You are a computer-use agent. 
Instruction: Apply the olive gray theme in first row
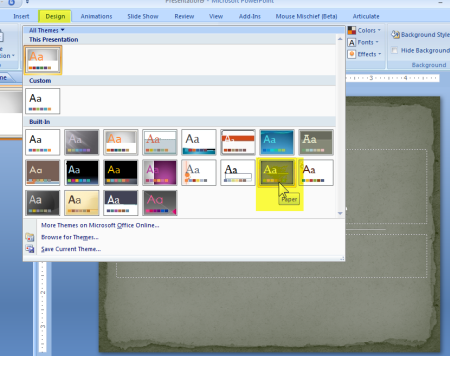[316, 142]
